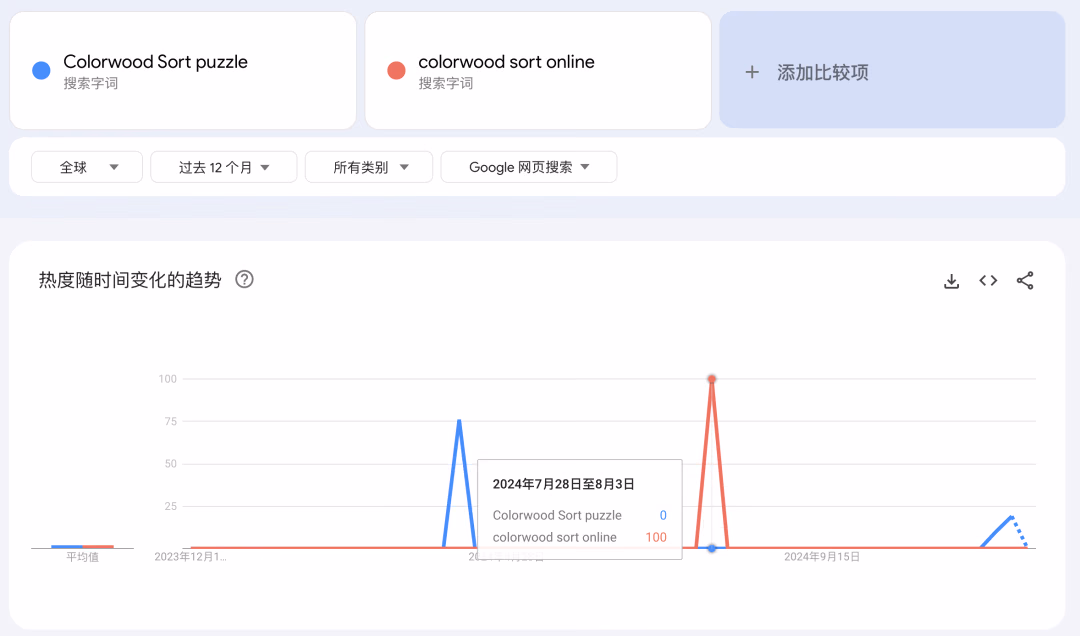Viewport: 1080px width, 636px height.
Task: Click 搜索字词 under Colorwood Sort puzzle
Action: point(91,83)
